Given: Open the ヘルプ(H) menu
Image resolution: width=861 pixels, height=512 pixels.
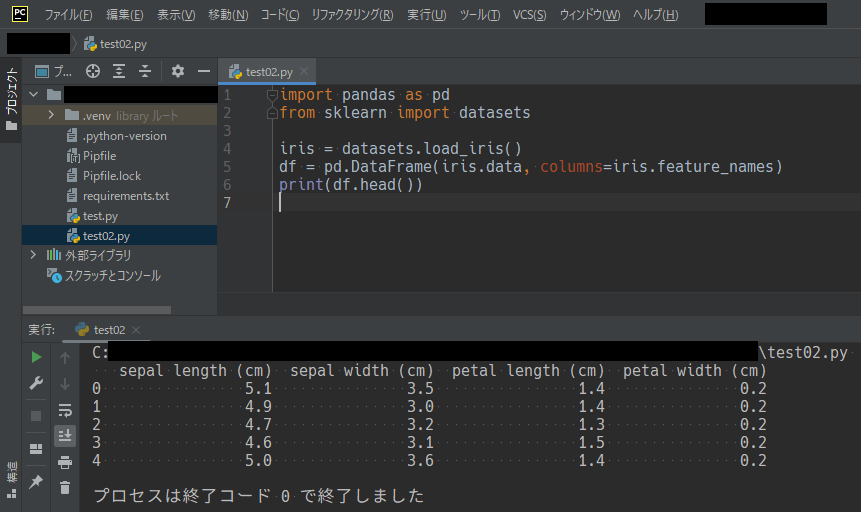Looking at the screenshot, I should coord(656,15).
